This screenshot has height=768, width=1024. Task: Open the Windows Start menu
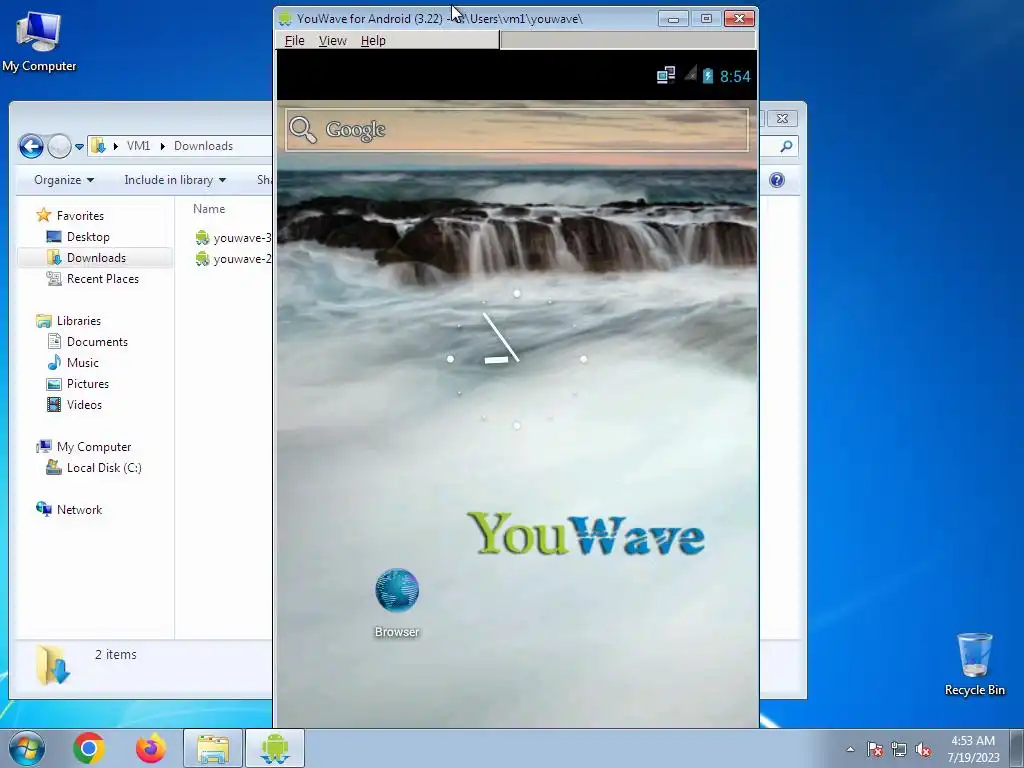[27, 748]
